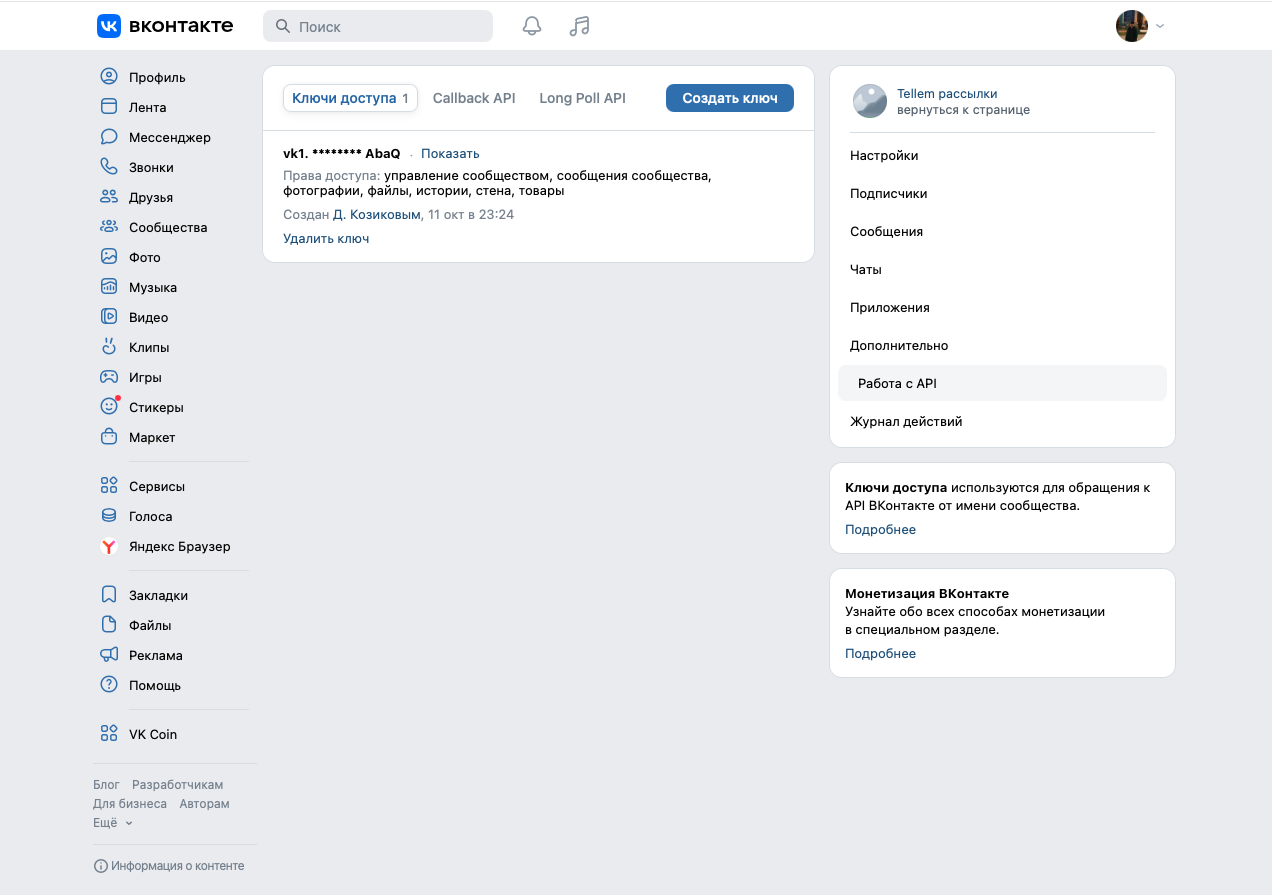Click Tellem рассылки community avatar
Viewport: 1272px width, 895px height.
(870, 101)
